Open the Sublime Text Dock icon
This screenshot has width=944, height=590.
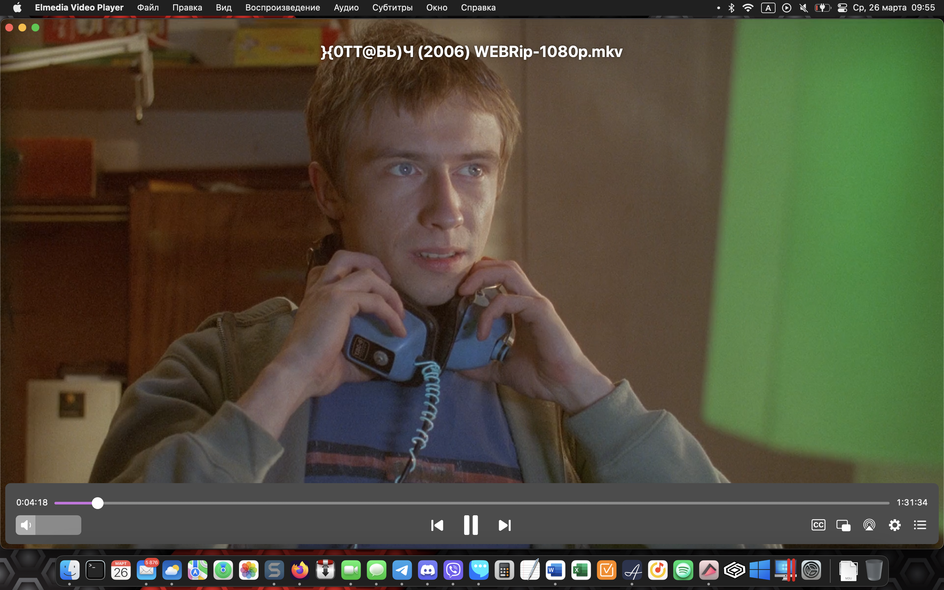[x=274, y=570]
